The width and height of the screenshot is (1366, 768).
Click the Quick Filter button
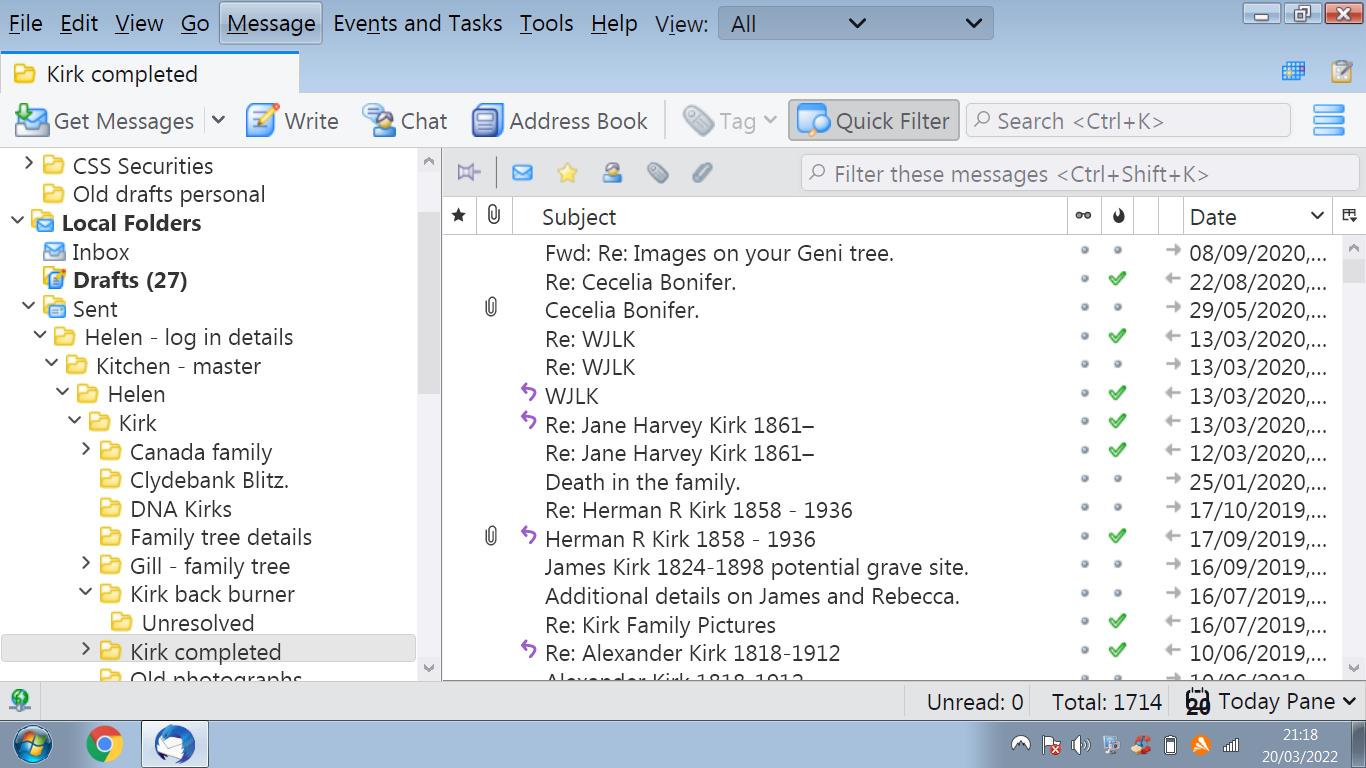point(874,121)
